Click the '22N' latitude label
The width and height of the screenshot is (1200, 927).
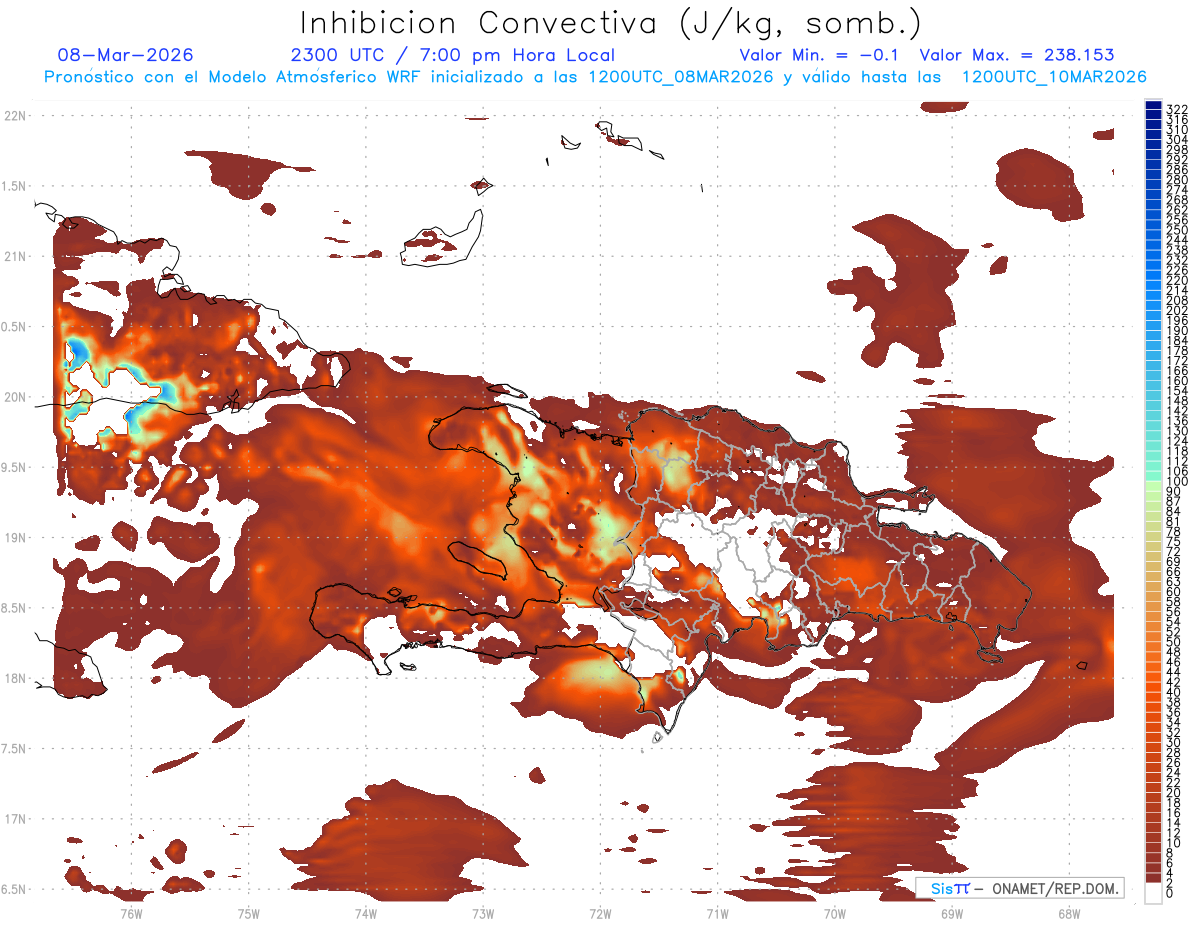point(15,116)
